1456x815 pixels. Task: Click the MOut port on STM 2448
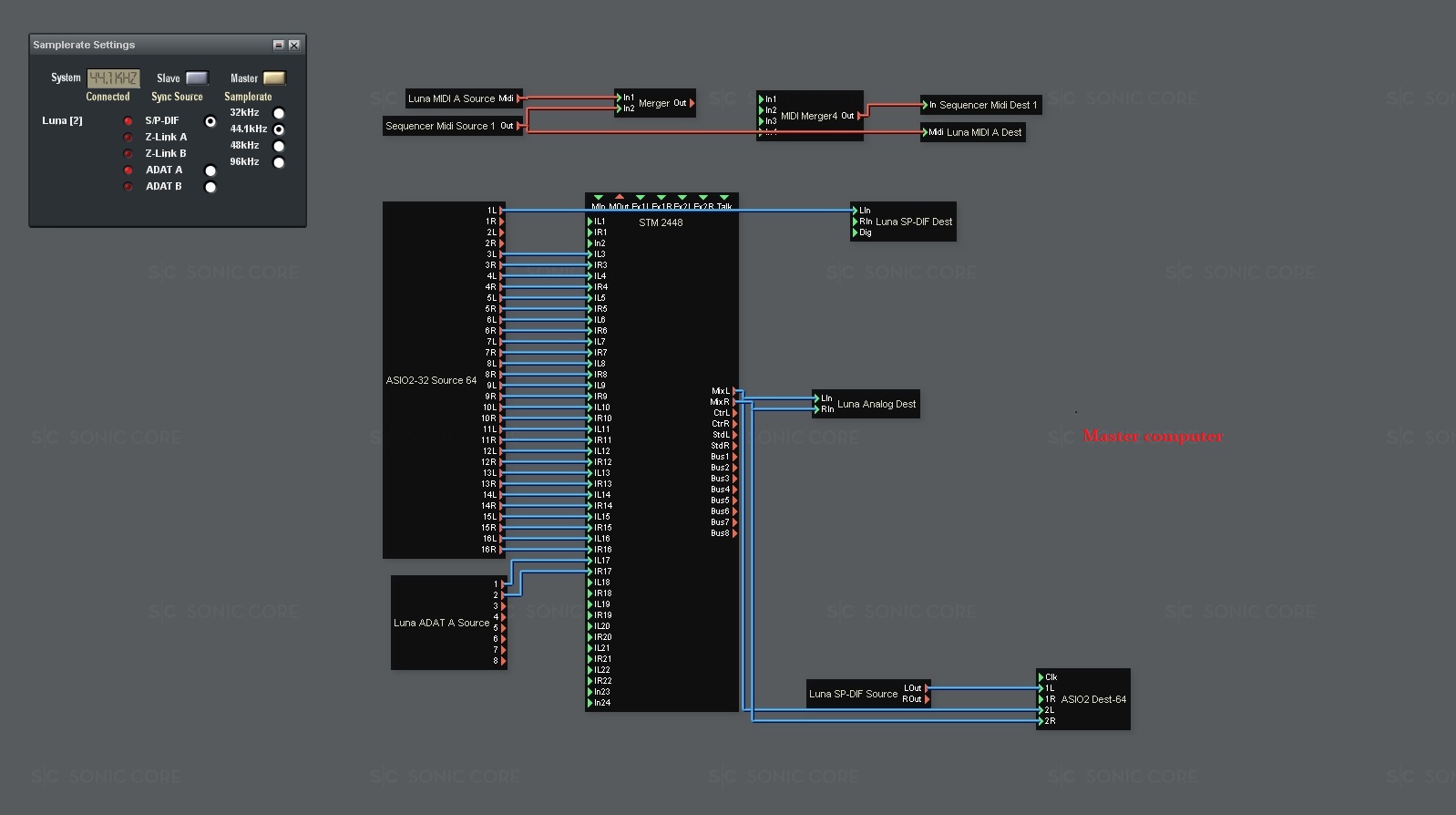pos(620,197)
